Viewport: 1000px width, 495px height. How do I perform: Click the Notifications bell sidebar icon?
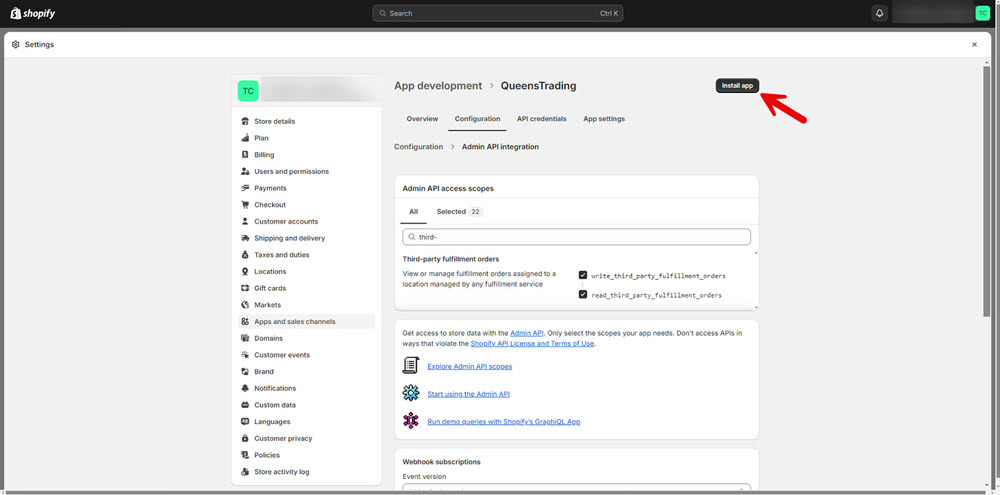(245, 388)
